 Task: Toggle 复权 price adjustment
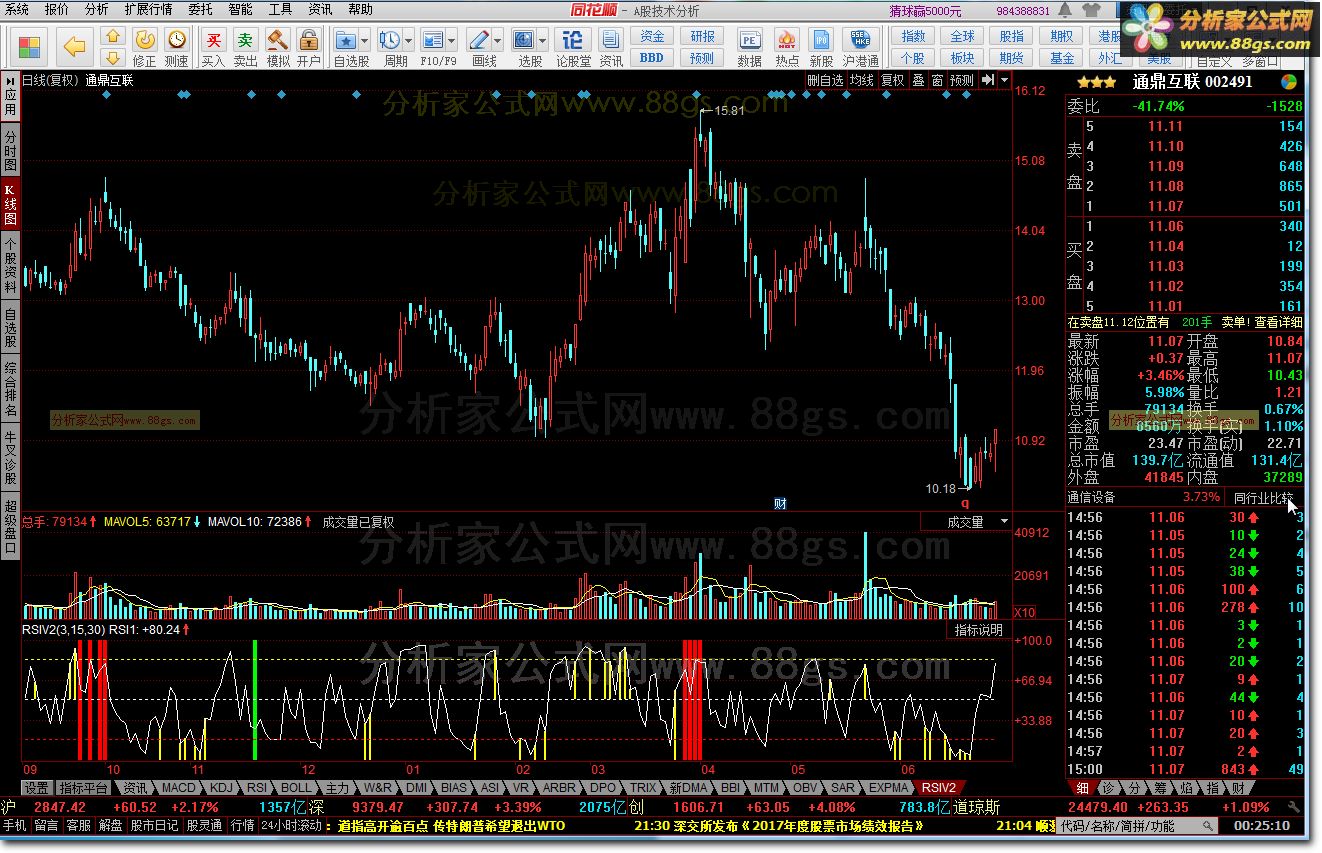coord(892,80)
